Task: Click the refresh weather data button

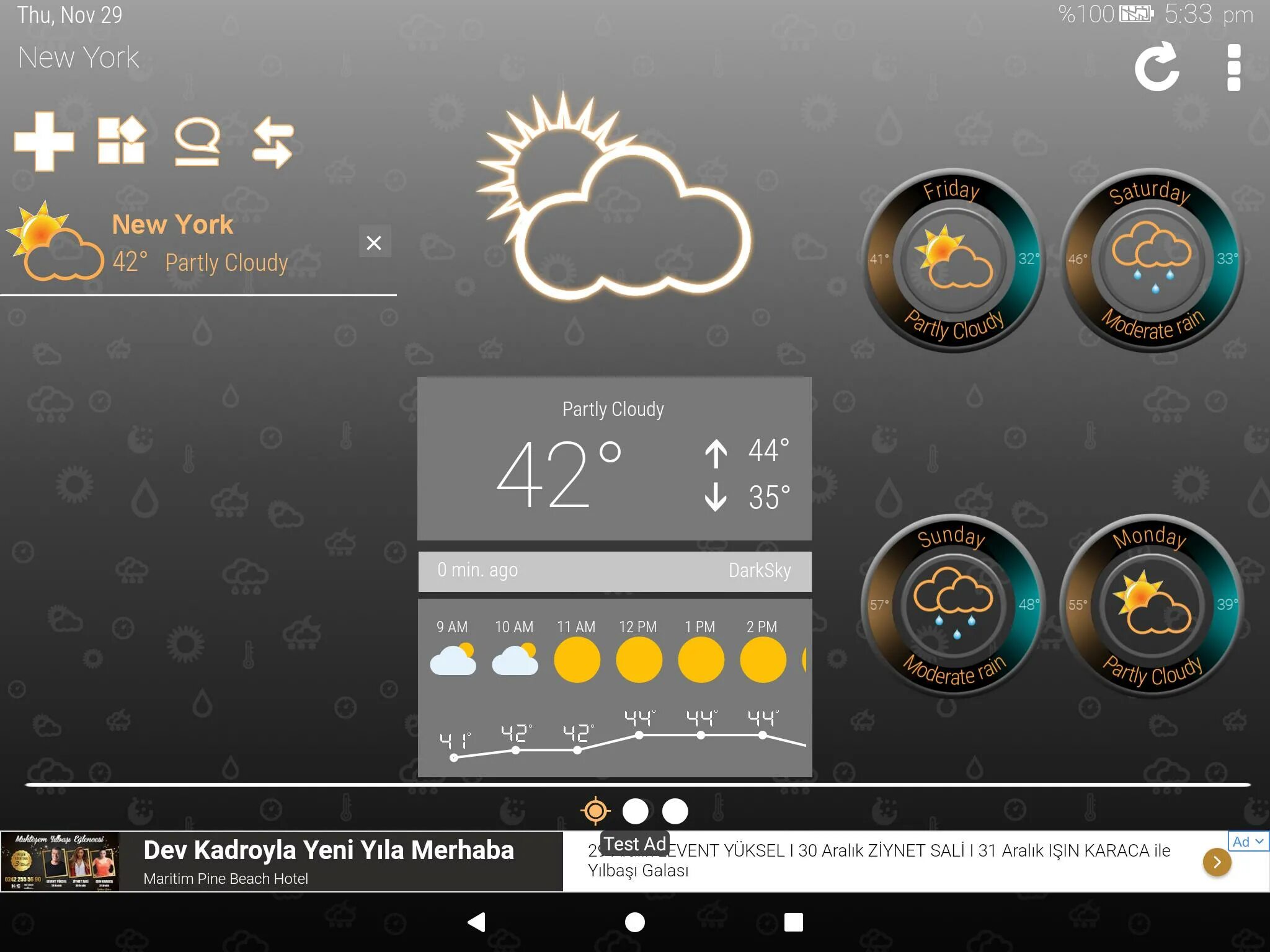Action: click(x=1160, y=68)
